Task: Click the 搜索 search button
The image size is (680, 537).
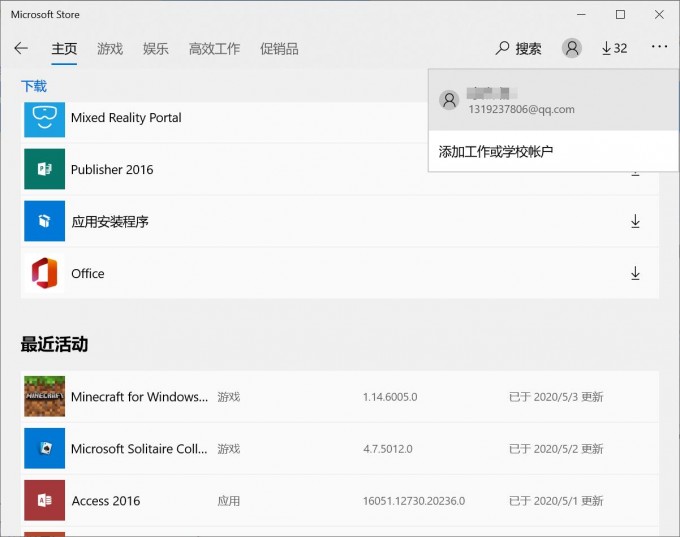Action: click(518, 48)
